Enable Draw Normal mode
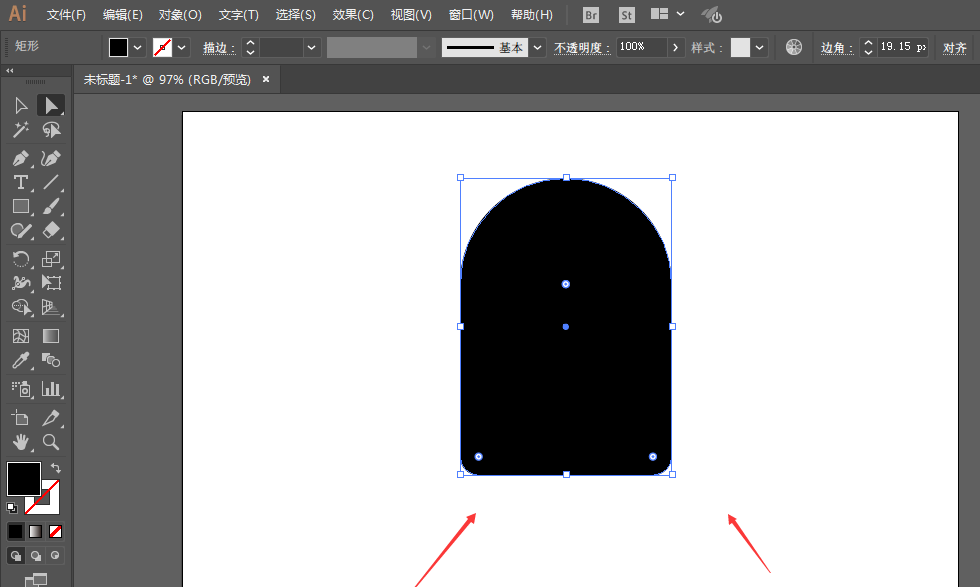This screenshot has height=587, width=980. (16, 555)
